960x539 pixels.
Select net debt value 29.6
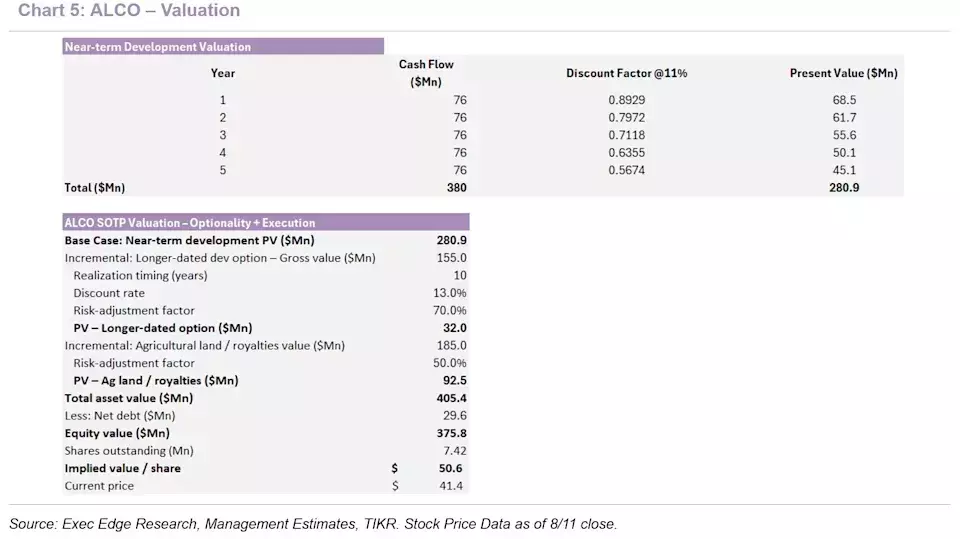point(455,416)
